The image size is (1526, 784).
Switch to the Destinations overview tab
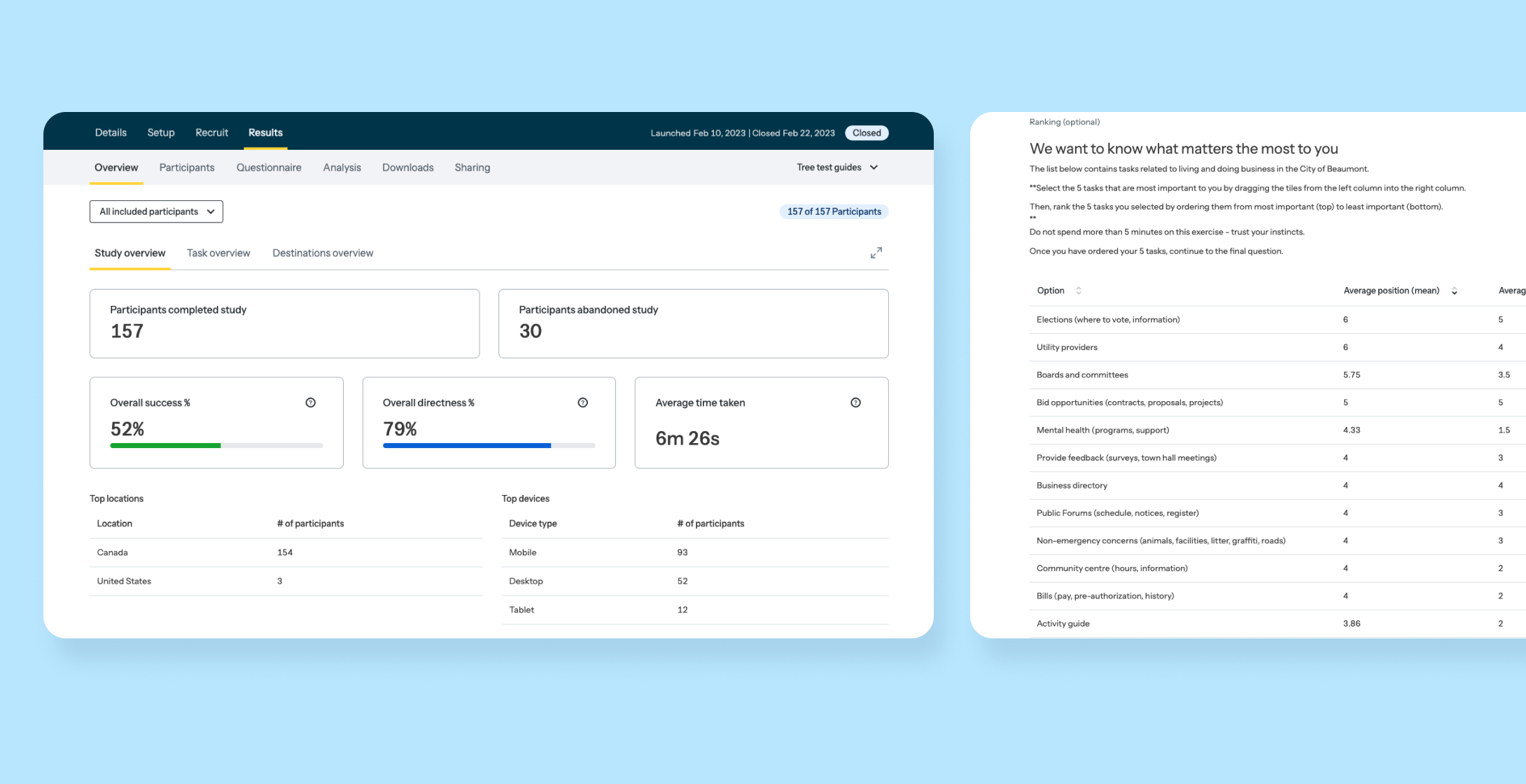[323, 253]
